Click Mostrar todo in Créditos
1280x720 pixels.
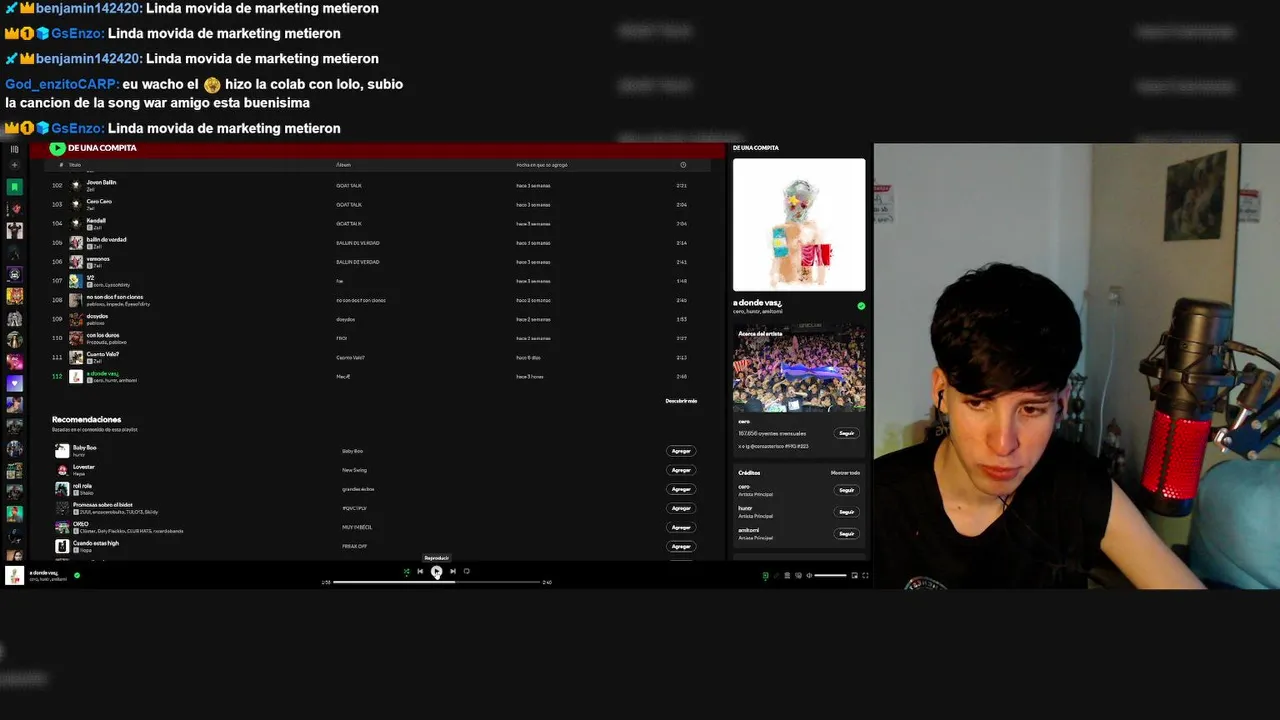pos(845,473)
